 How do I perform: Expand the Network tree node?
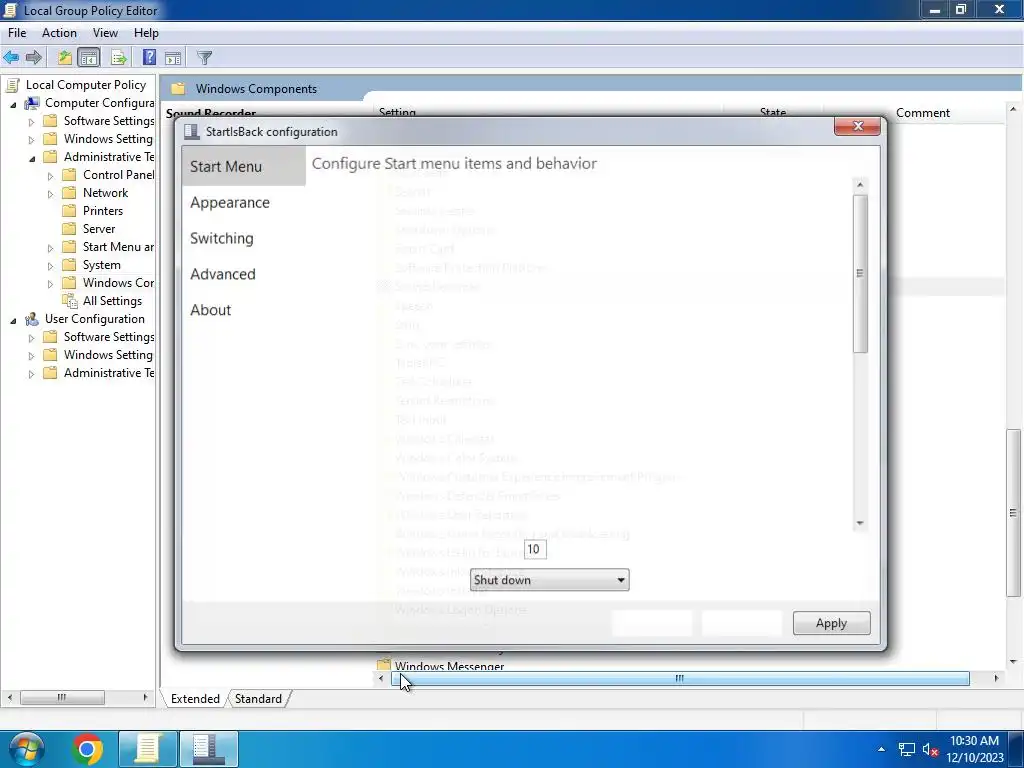(x=50, y=194)
